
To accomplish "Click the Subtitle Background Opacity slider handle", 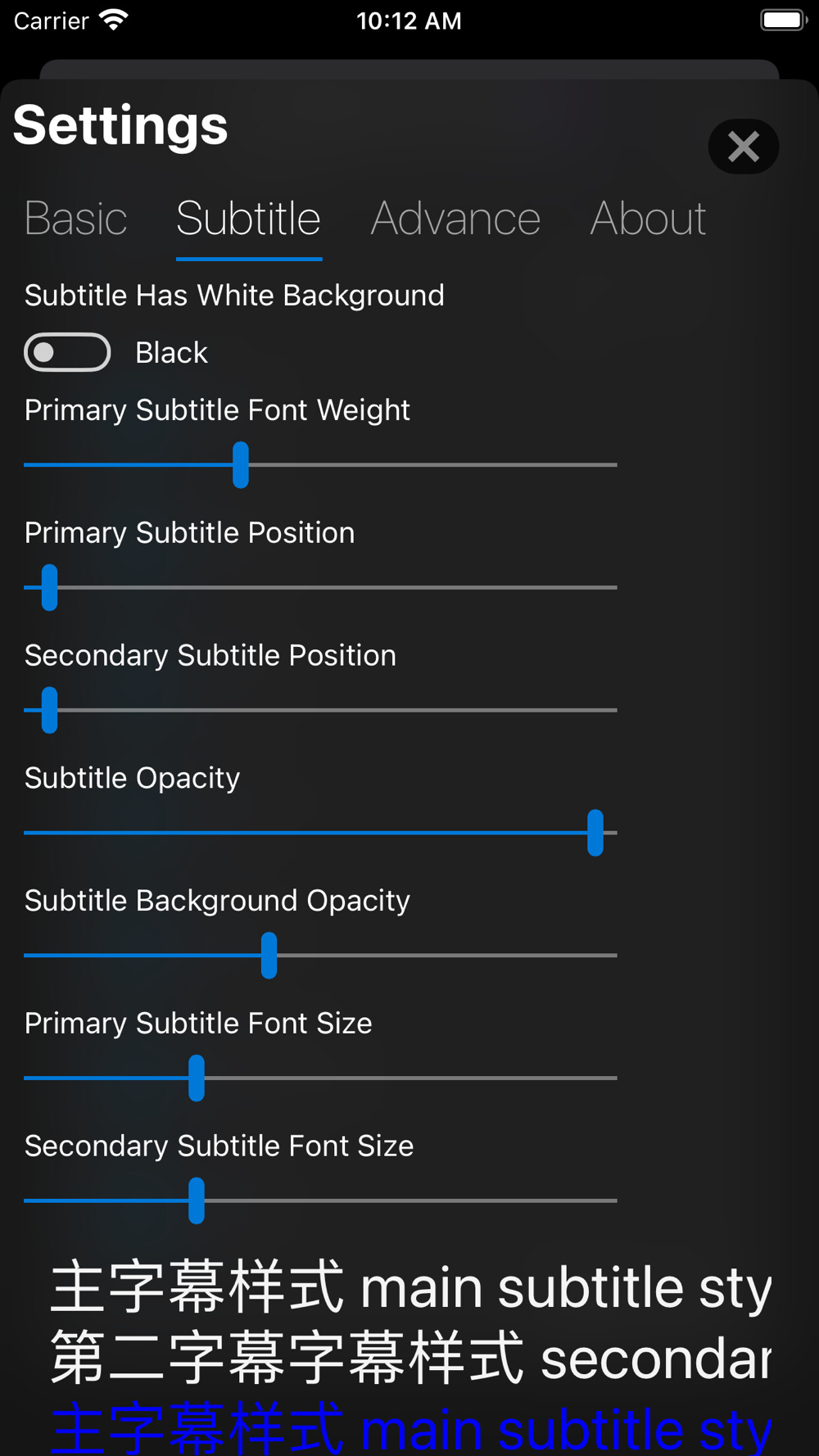I will tap(269, 956).
